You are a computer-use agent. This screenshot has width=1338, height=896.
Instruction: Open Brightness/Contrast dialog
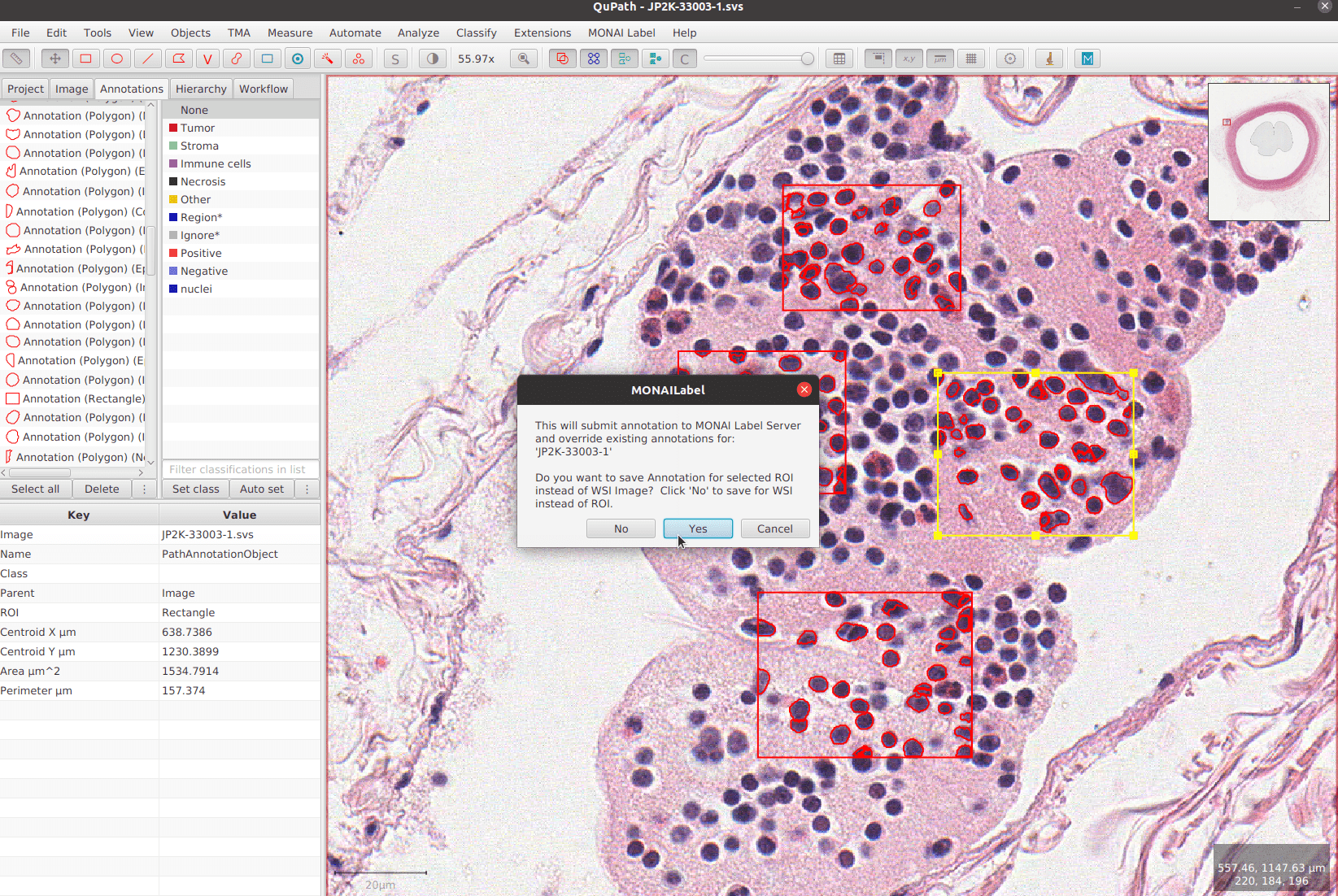click(x=433, y=59)
